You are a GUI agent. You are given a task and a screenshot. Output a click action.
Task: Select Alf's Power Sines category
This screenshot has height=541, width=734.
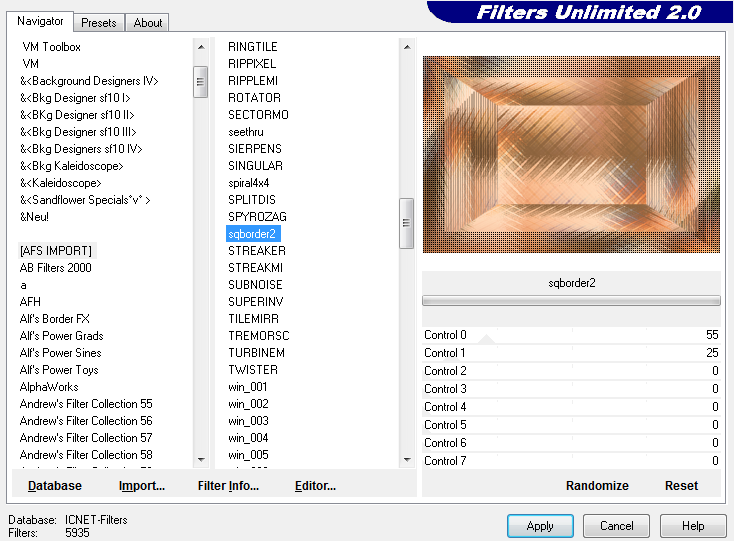pos(60,353)
